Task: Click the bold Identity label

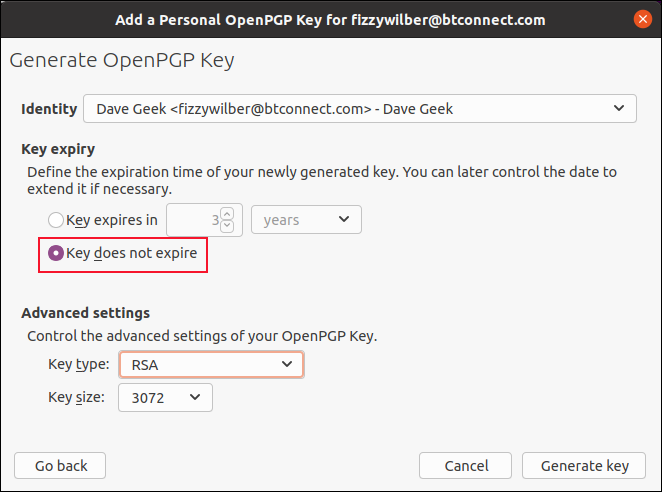Action: (49, 109)
